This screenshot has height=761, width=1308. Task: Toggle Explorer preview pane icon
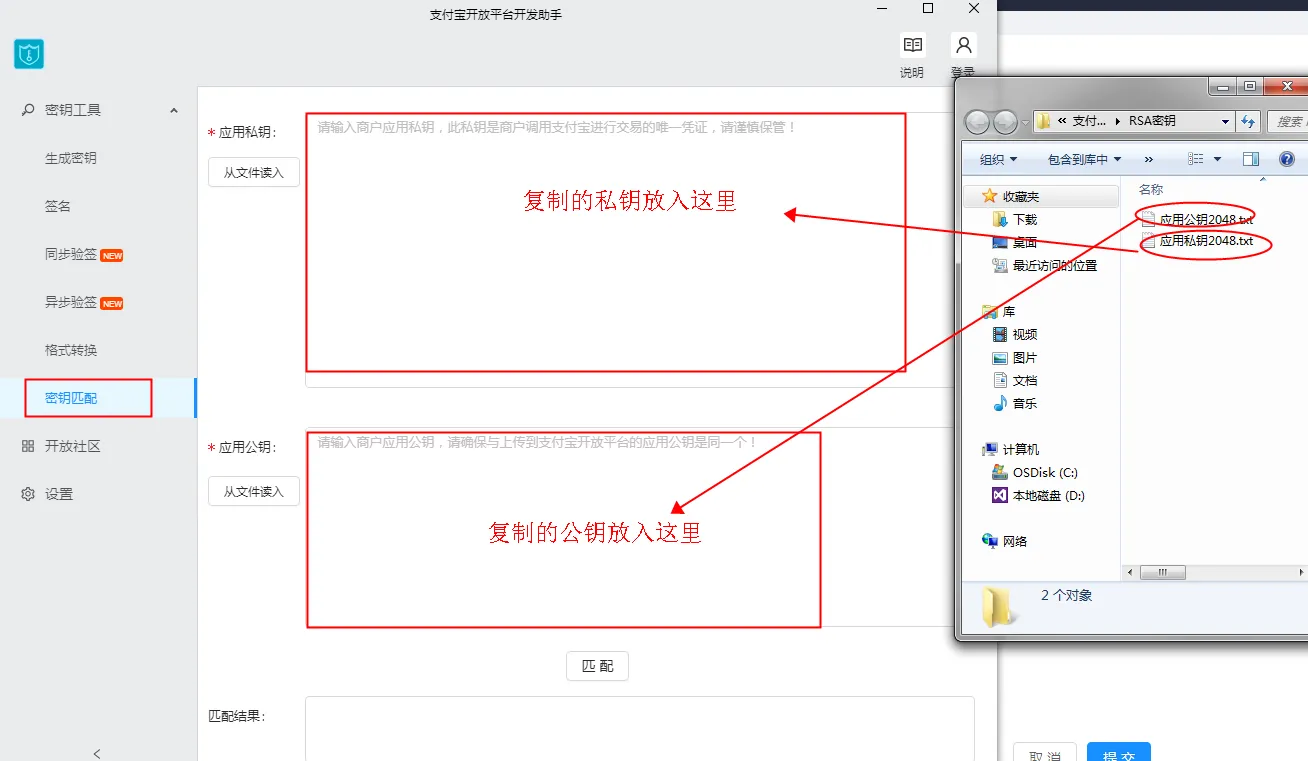1250,159
